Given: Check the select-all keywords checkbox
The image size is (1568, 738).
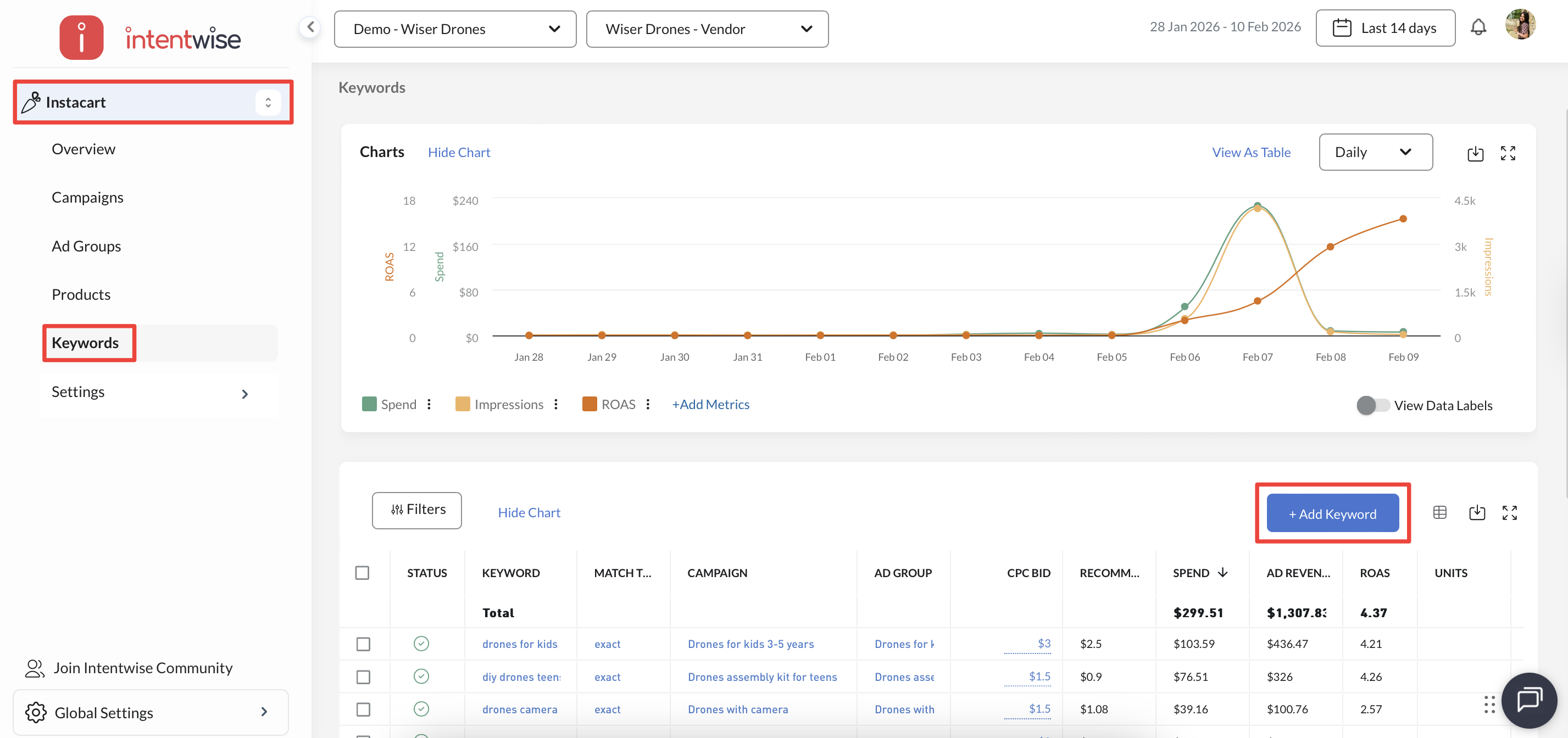Looking at the screenshot, I should tap(362, 573).
